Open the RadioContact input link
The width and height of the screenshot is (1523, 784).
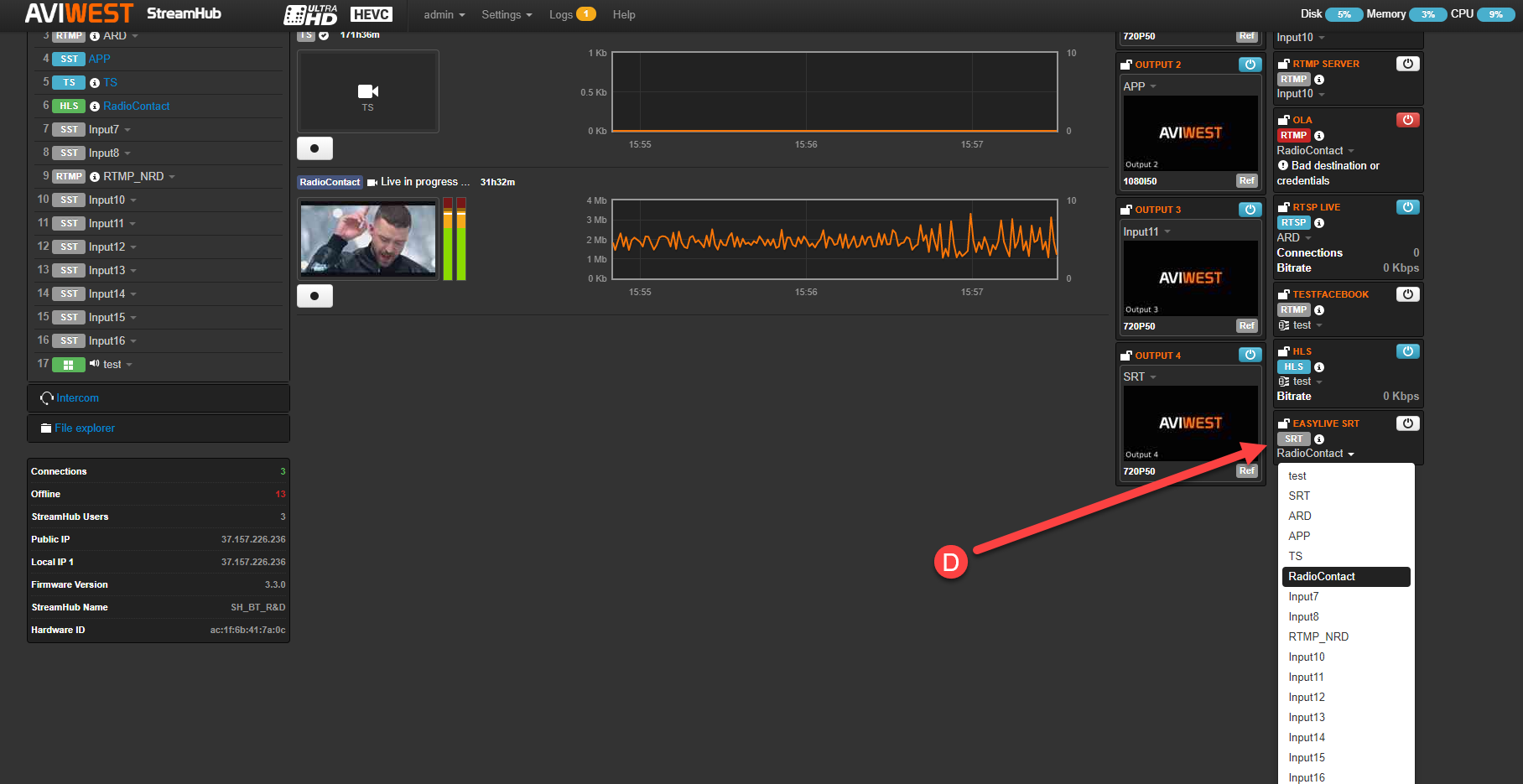pos(137,106)
